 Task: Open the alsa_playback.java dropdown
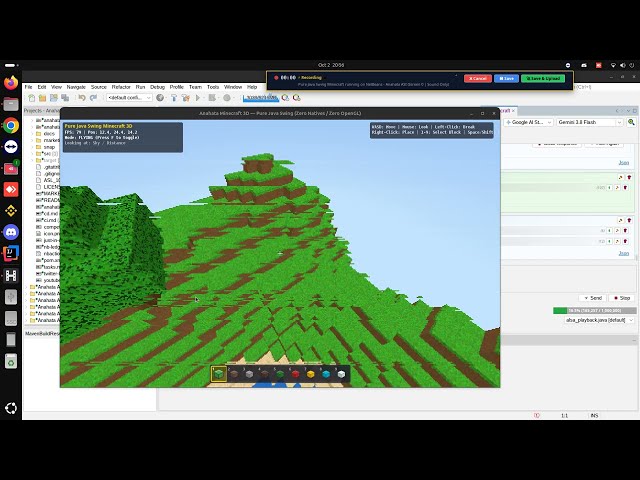click(599, 320)
